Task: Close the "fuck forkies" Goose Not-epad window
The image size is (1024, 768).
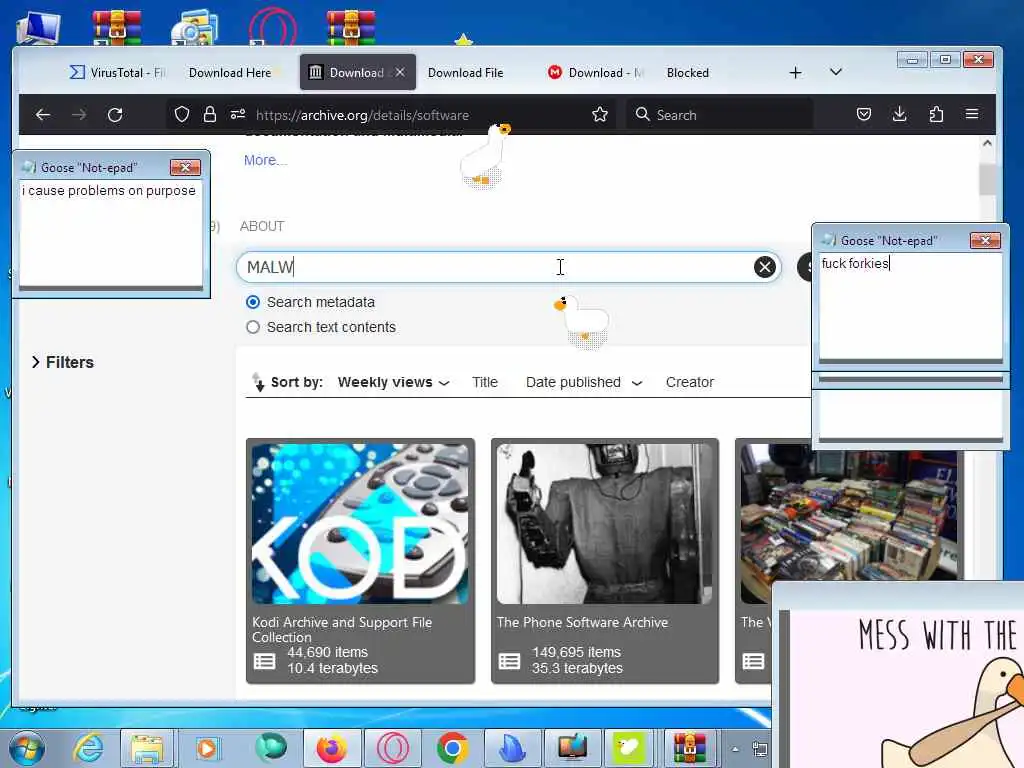Action: pos(985,240)
